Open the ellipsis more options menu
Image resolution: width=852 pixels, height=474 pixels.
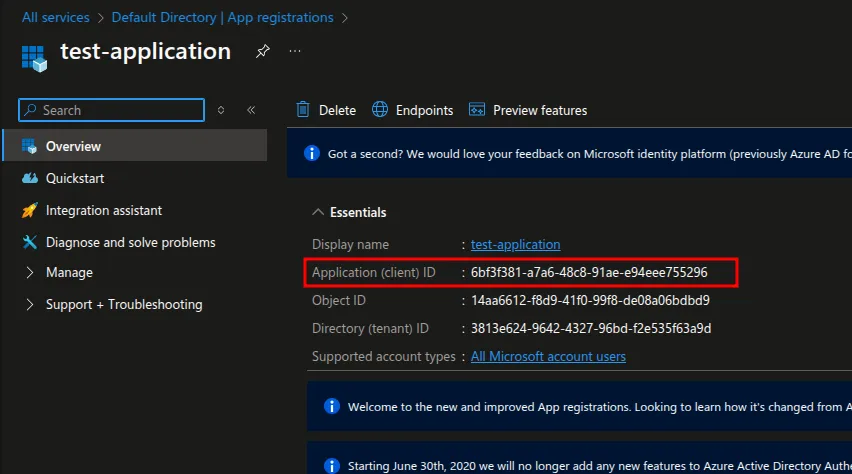click(295, 51)
